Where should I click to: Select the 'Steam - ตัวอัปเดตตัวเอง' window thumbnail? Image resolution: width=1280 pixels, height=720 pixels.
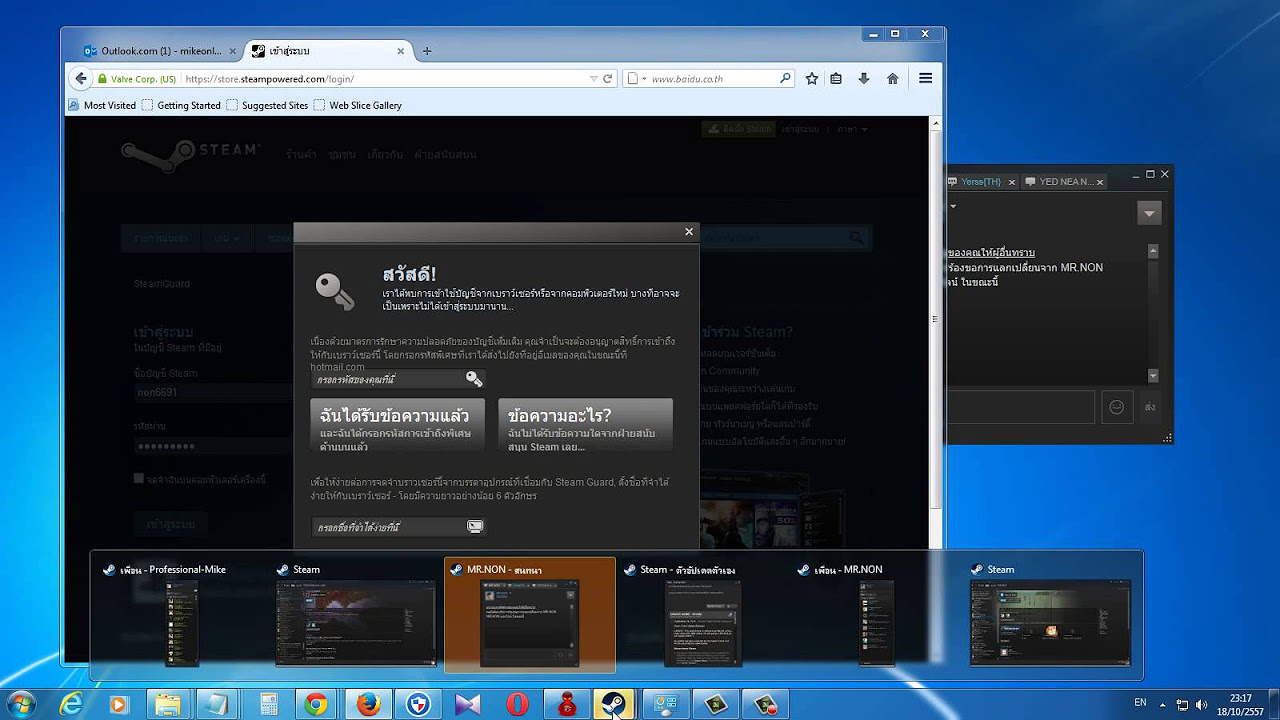click(703, 614)
